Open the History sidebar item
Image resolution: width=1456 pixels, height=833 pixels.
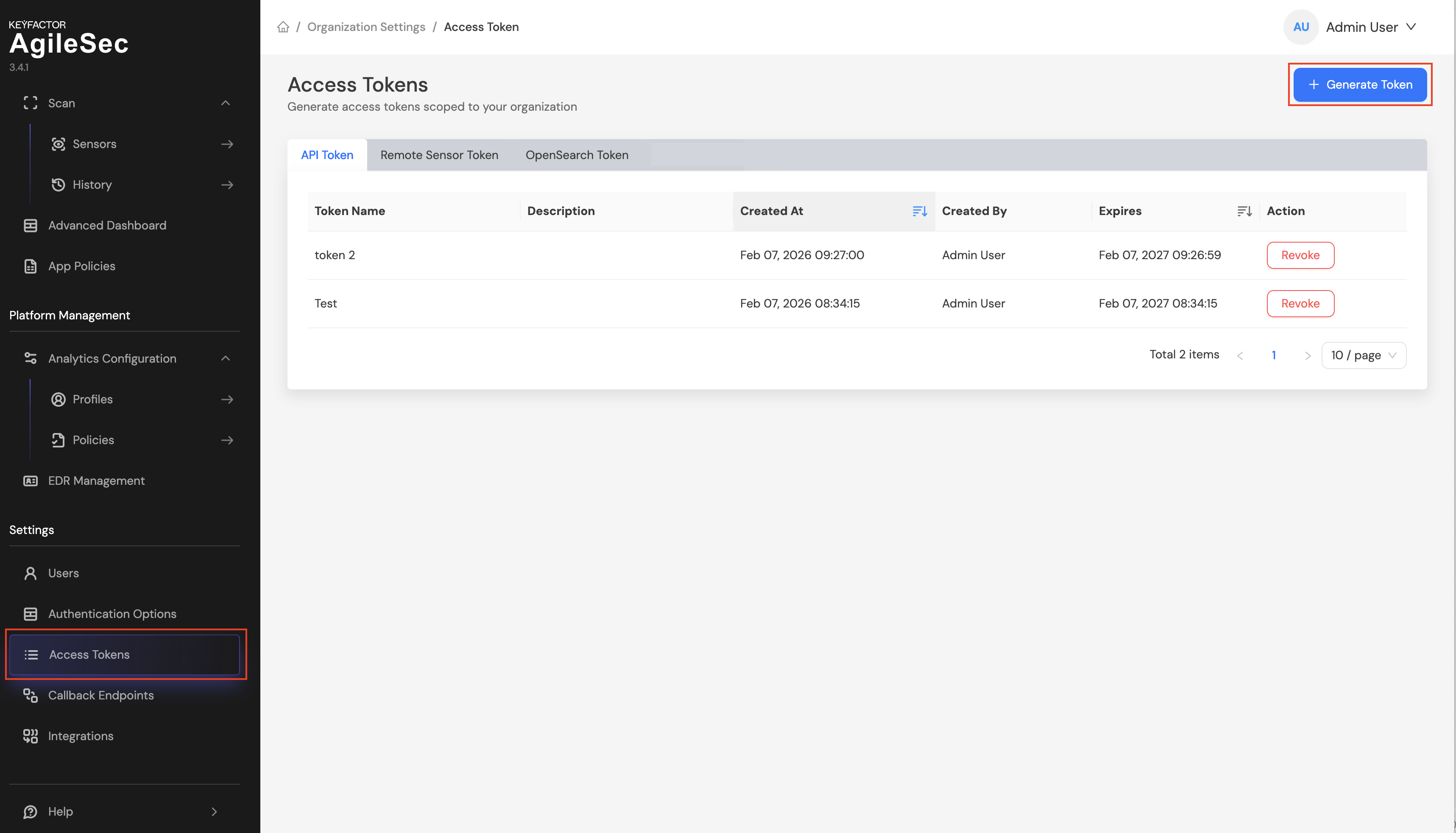coord(92,184)
